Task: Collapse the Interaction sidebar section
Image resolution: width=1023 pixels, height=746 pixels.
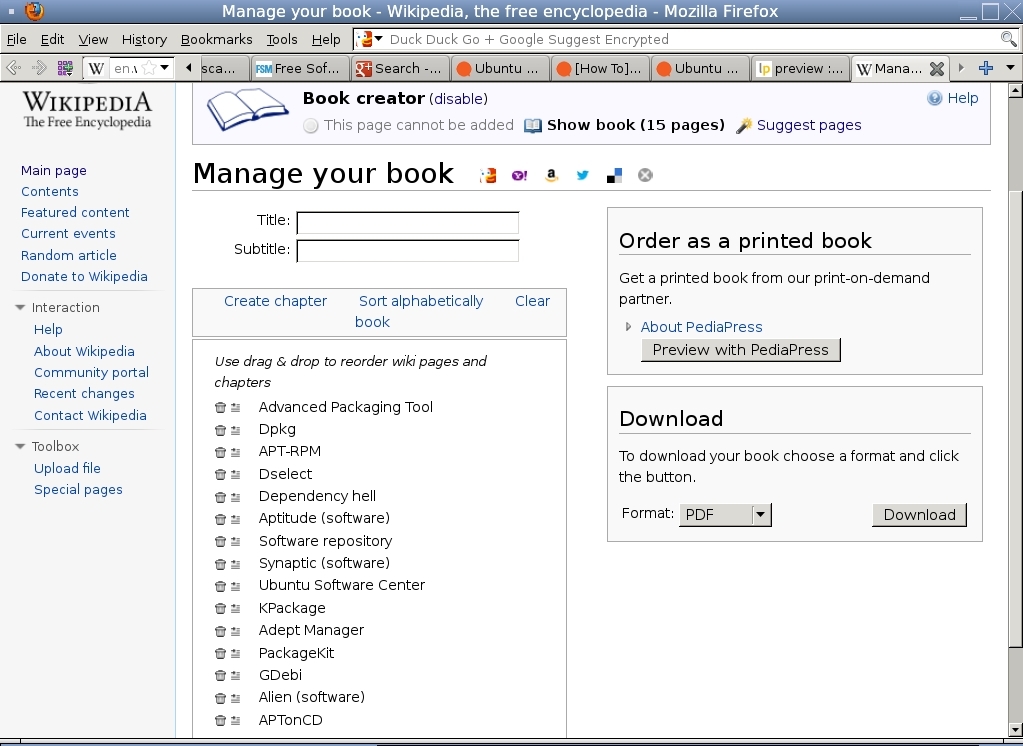Action: [20, 307]
